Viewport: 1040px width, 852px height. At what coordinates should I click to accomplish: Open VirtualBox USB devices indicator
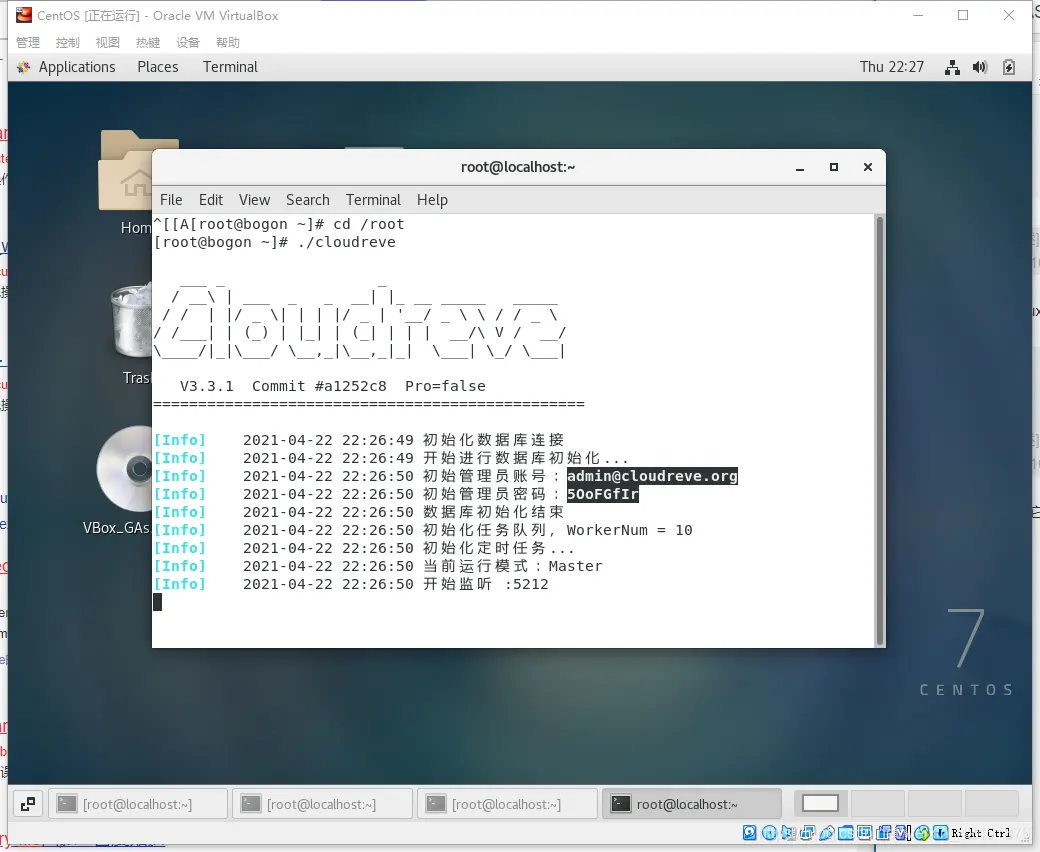click(x=826, y=833)
